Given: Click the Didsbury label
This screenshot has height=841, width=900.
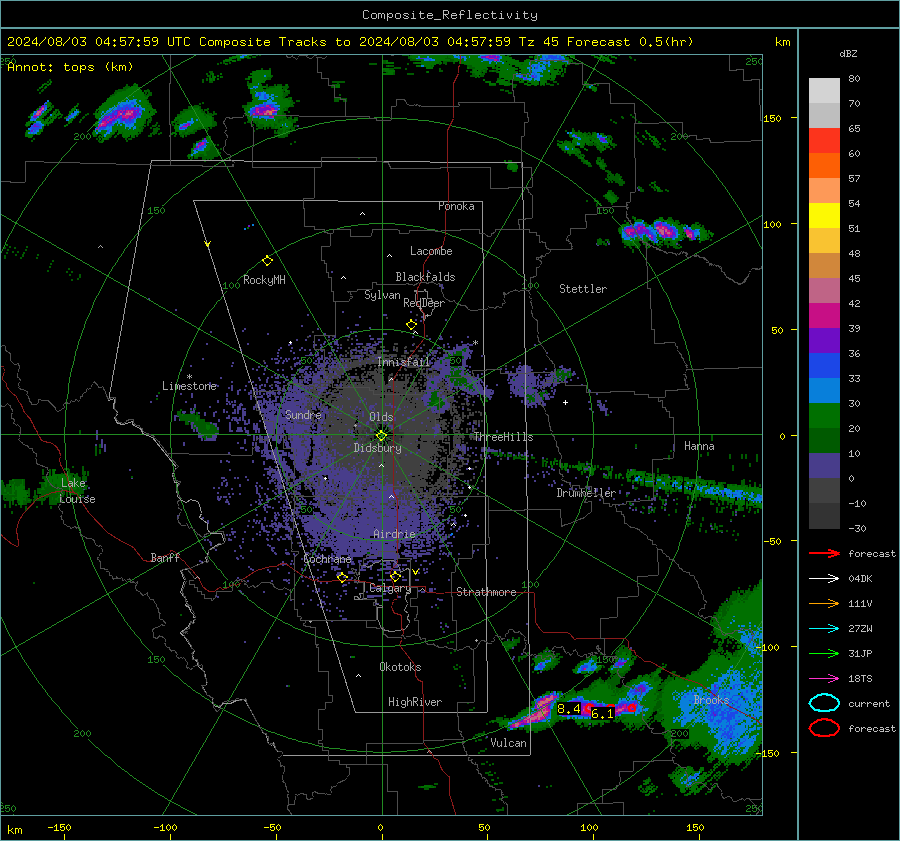Looking at the screenshot, I should click(x=377, y=448).
